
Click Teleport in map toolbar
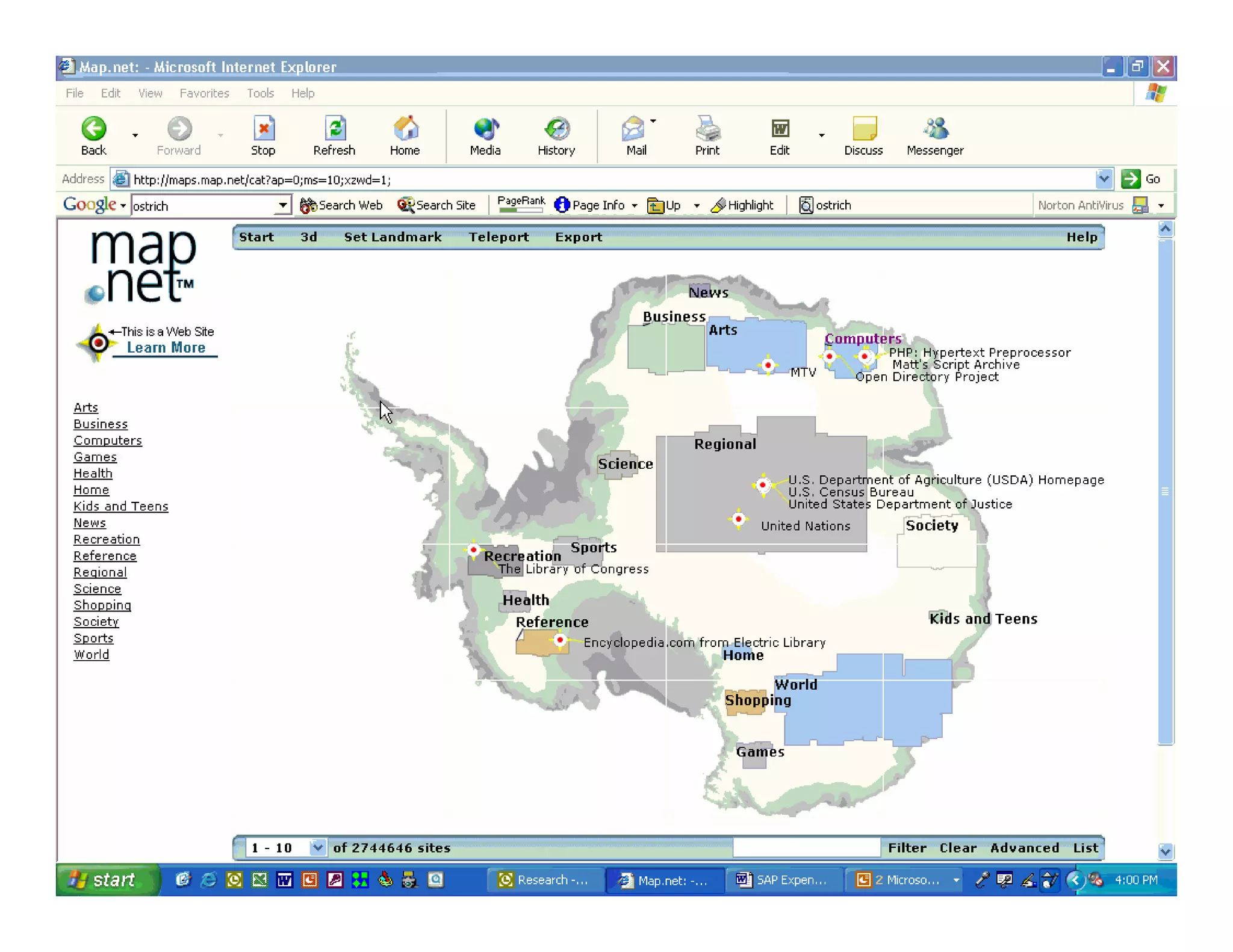coord(499,237)
